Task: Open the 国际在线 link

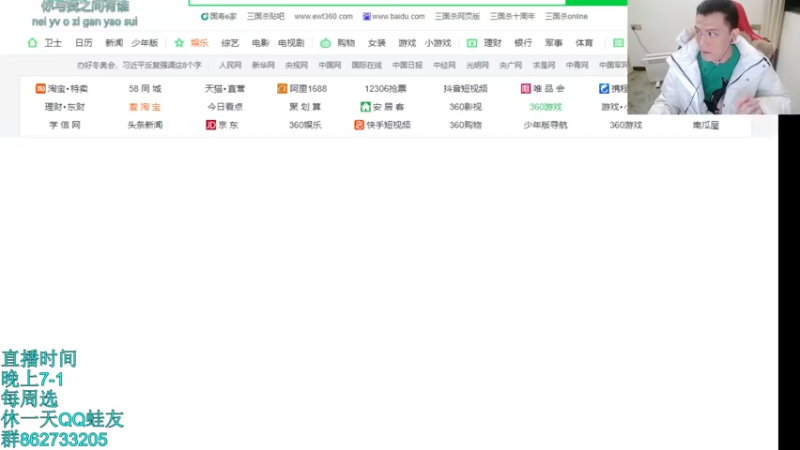Action: (366, 65)
